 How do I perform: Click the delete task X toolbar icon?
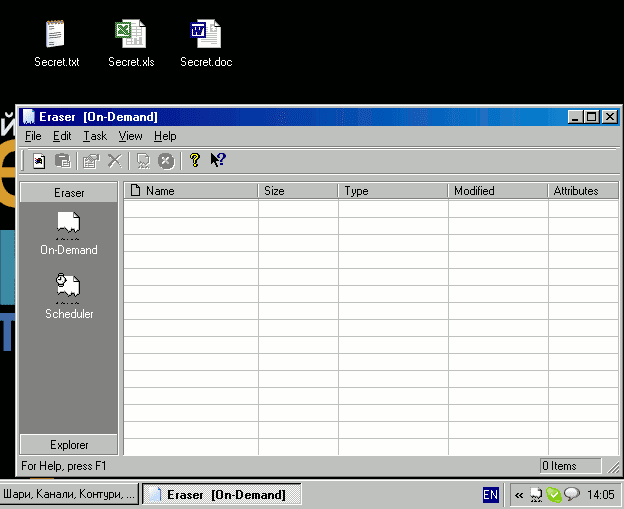(115, 161)
